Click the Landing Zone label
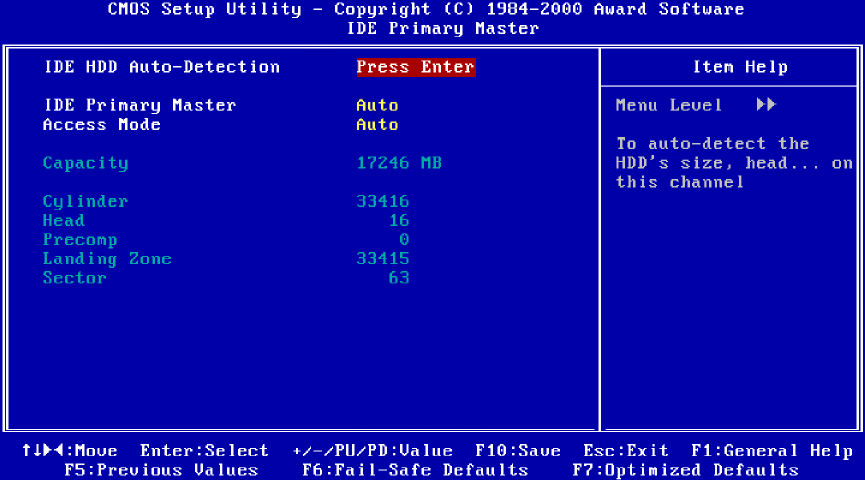Screen dimensions: 865x480 point(108,259)
